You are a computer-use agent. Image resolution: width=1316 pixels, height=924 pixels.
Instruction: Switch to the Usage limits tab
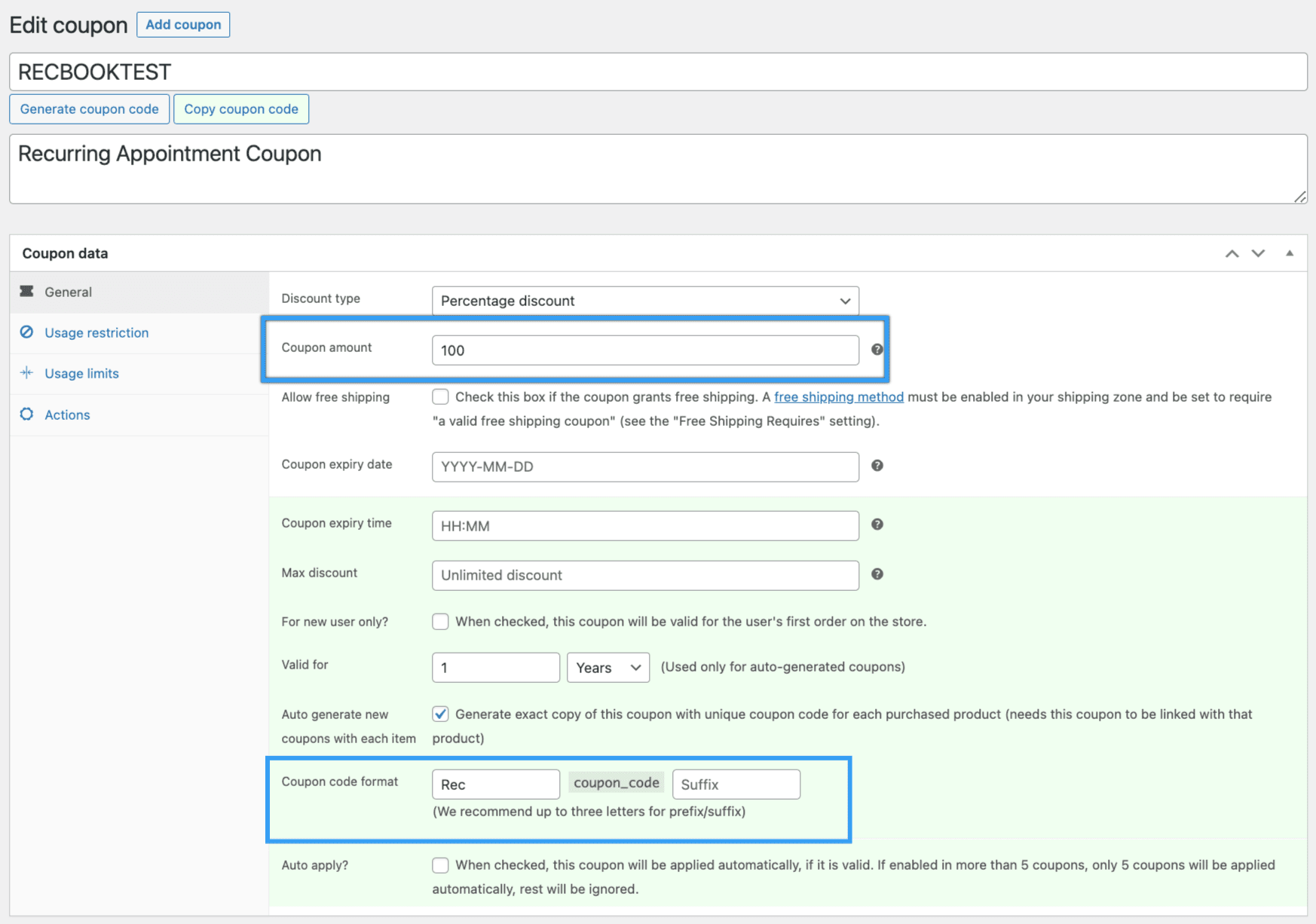coord(81,374)
